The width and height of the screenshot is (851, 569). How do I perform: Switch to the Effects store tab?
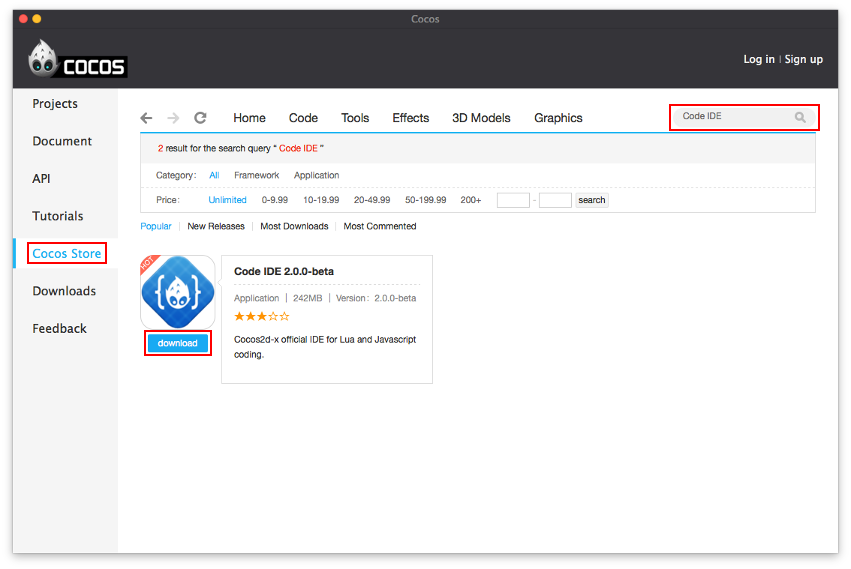pyautogui.click(x=410, y=118)
